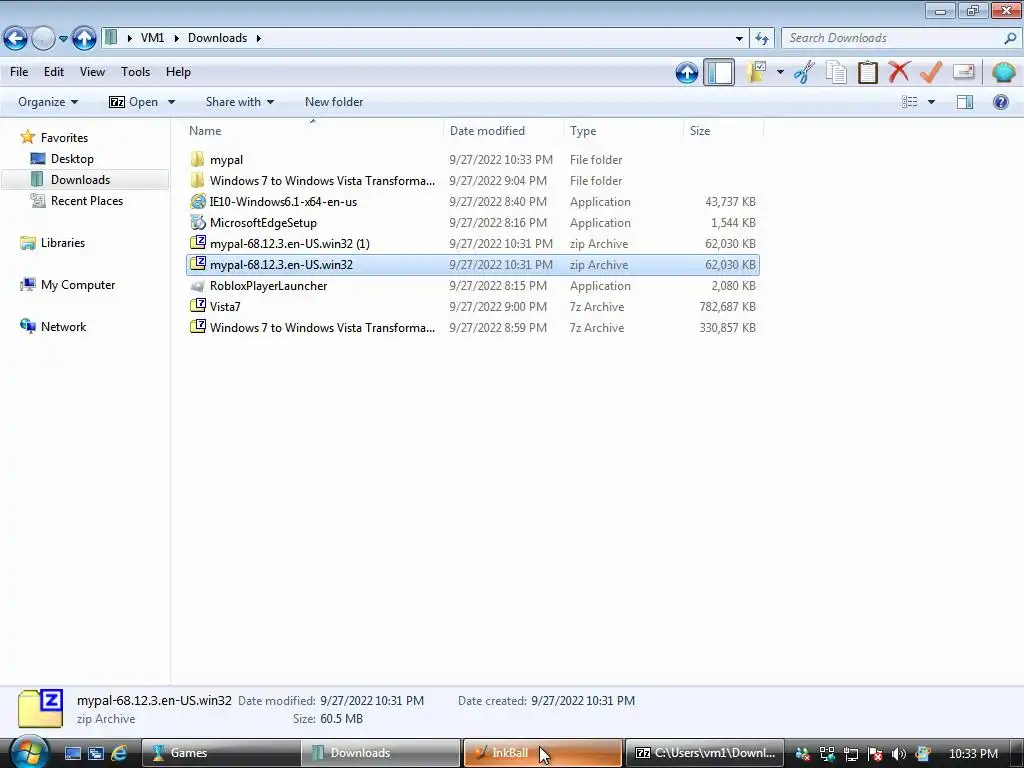Open recent locations history dropdown
This screenshot has width=1024, height=768.
pyautogui.click(x=63, y=39)
